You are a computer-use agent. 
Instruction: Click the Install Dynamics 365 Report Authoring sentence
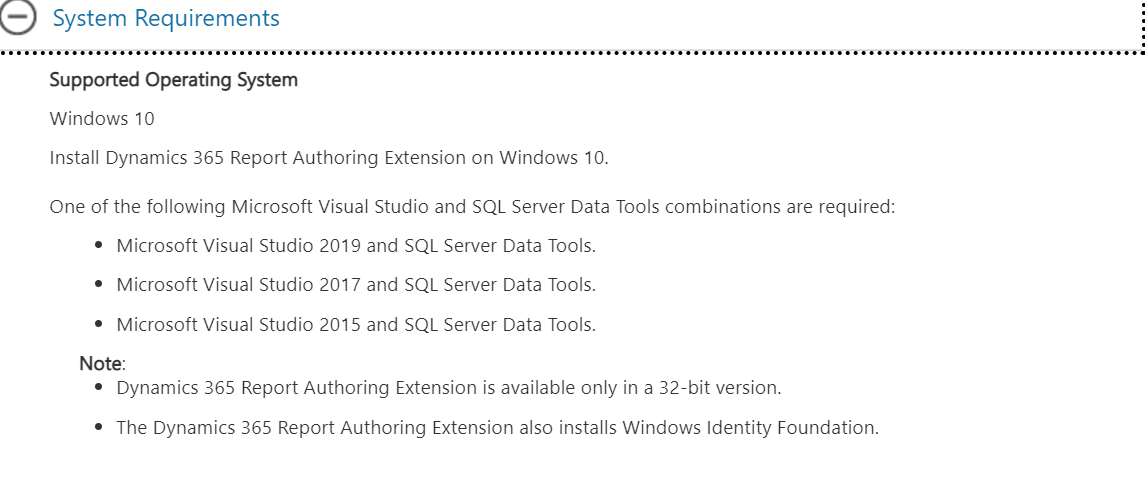click(x=329, y=158)
